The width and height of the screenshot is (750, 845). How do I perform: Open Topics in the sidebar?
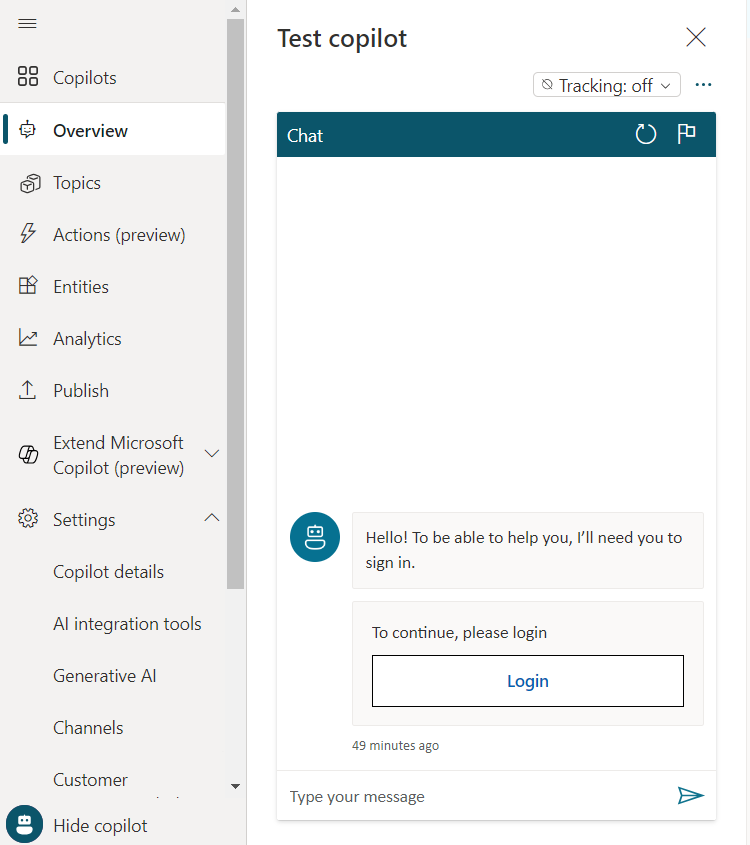(77, 183)
